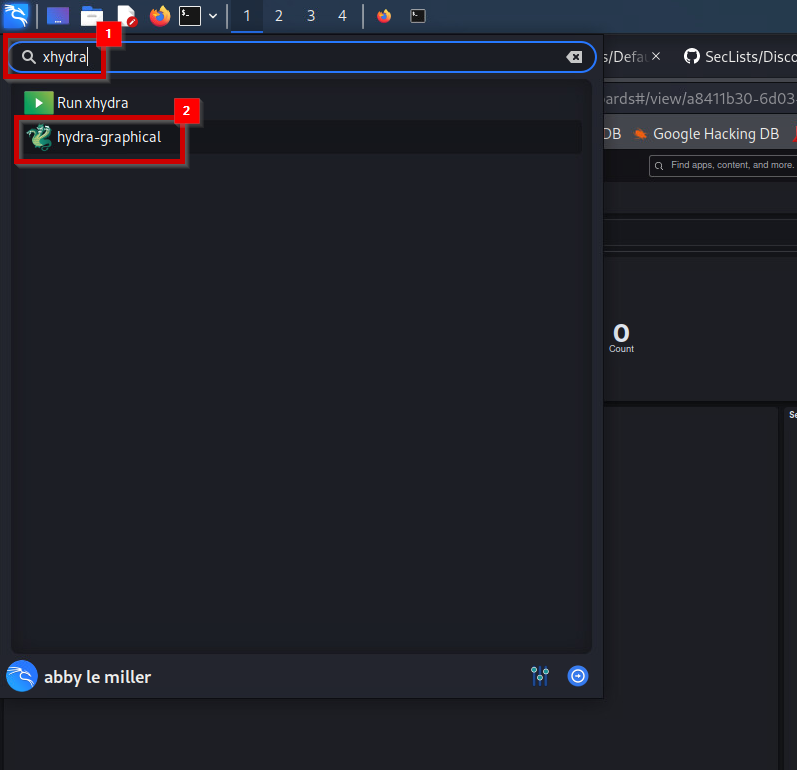Click the terminal window button in taskbar
This screenshot has height=770, width=797.
click(418, 16)
